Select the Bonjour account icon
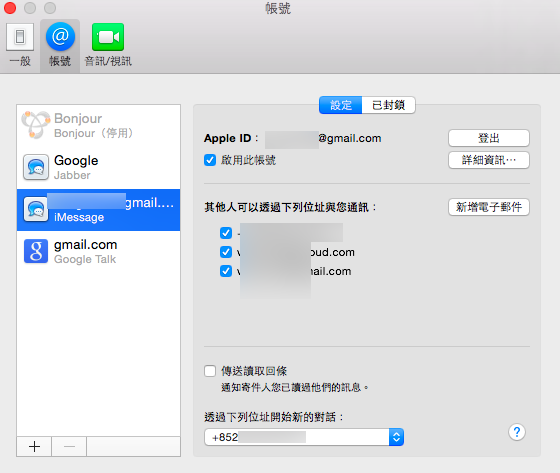 (35, 125)
